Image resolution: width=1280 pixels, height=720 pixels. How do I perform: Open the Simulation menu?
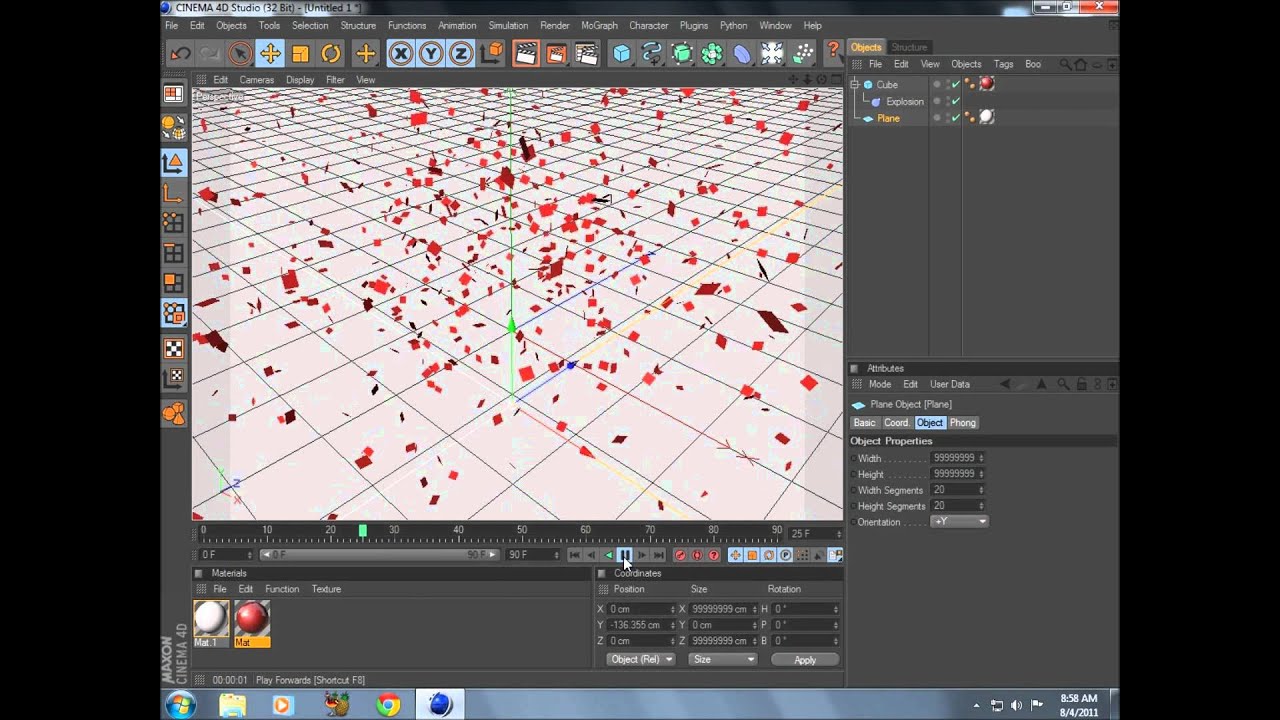tap(508, 25)
